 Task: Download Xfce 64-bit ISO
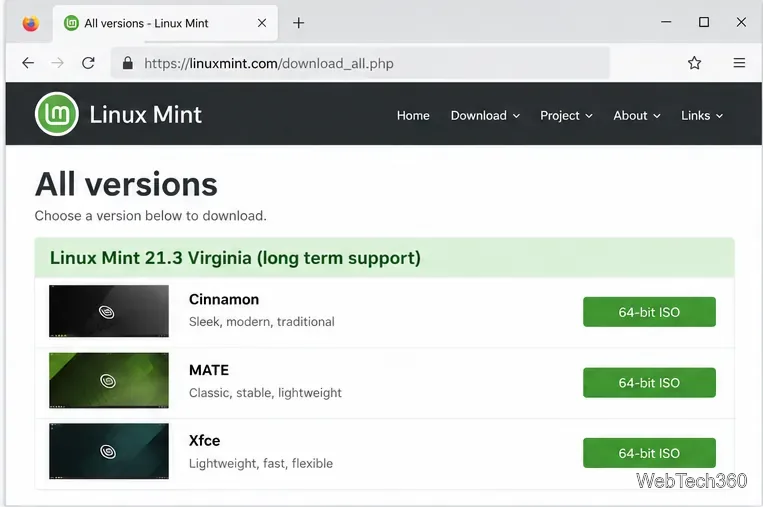(x=649, y=453)
